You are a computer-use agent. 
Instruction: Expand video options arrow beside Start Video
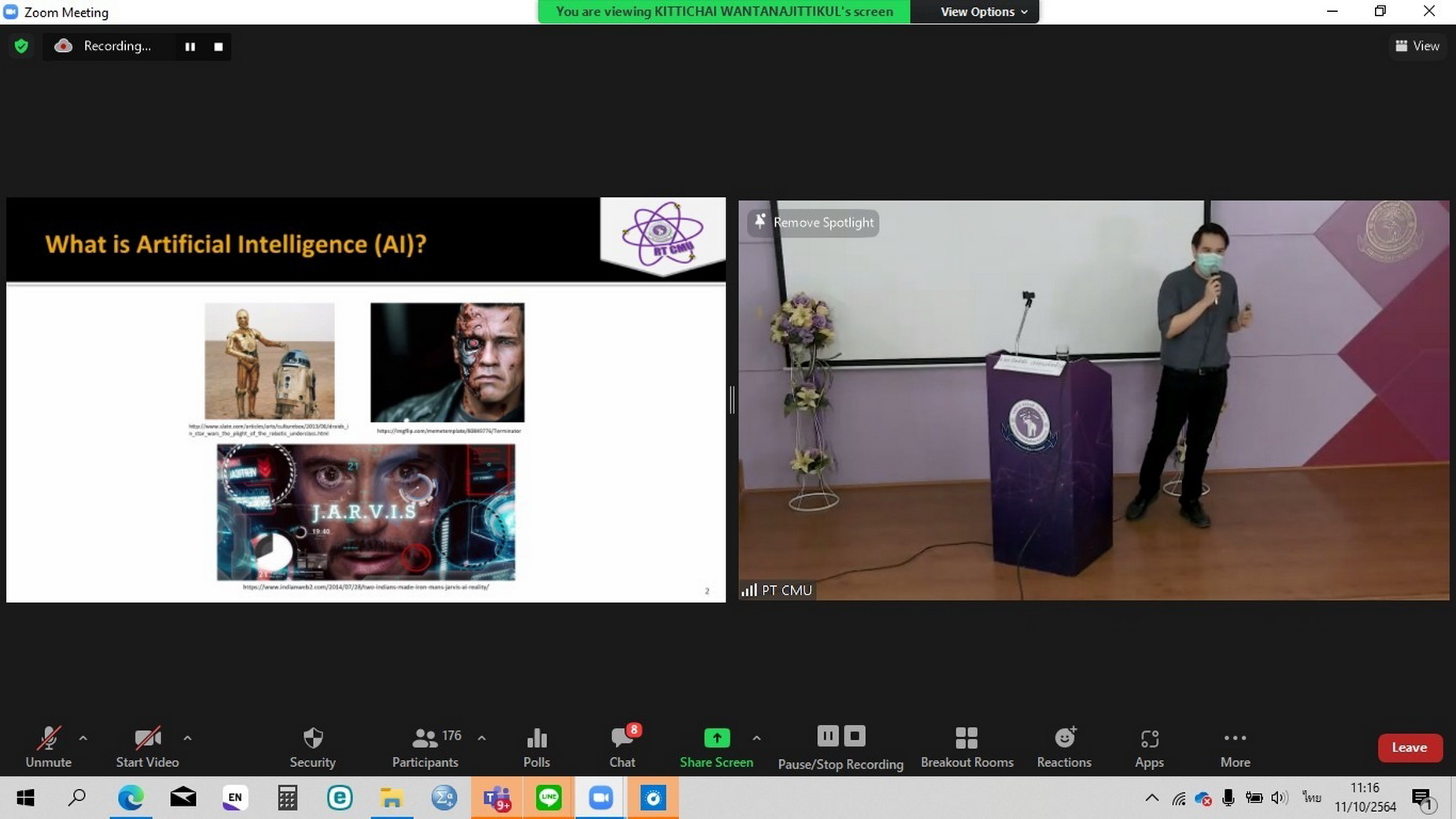(x=187, y=738)
